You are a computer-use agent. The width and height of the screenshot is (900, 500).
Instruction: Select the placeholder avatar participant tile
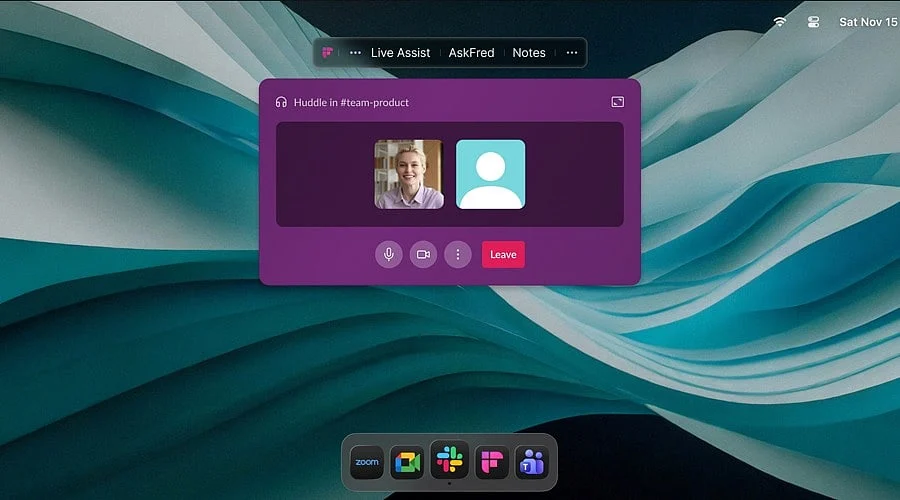[x=490, y=174]
